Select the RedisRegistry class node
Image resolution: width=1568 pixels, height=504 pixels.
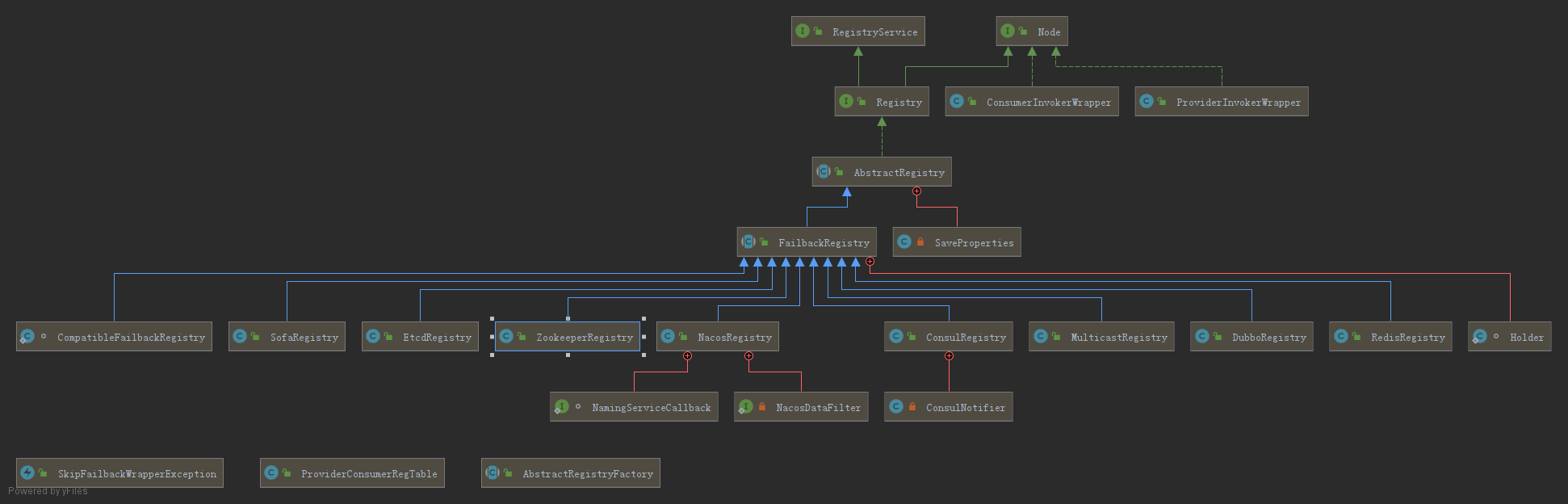tap(1407, 338)
